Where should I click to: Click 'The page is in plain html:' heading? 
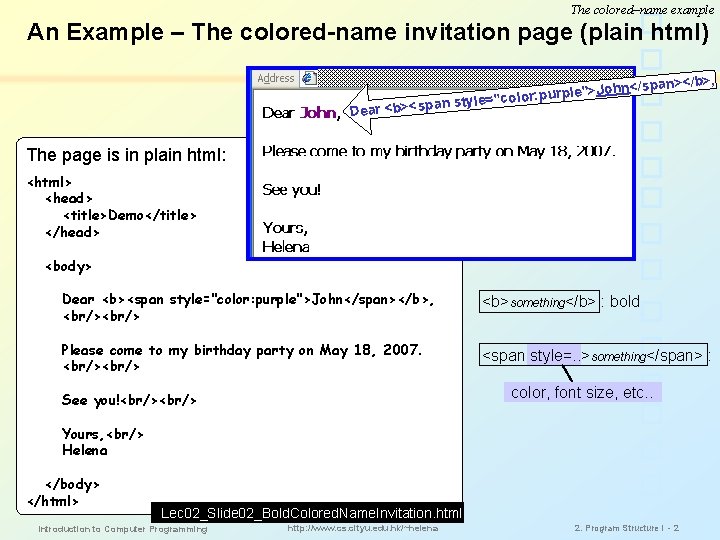pyautogui.click(x=126, y=155)
